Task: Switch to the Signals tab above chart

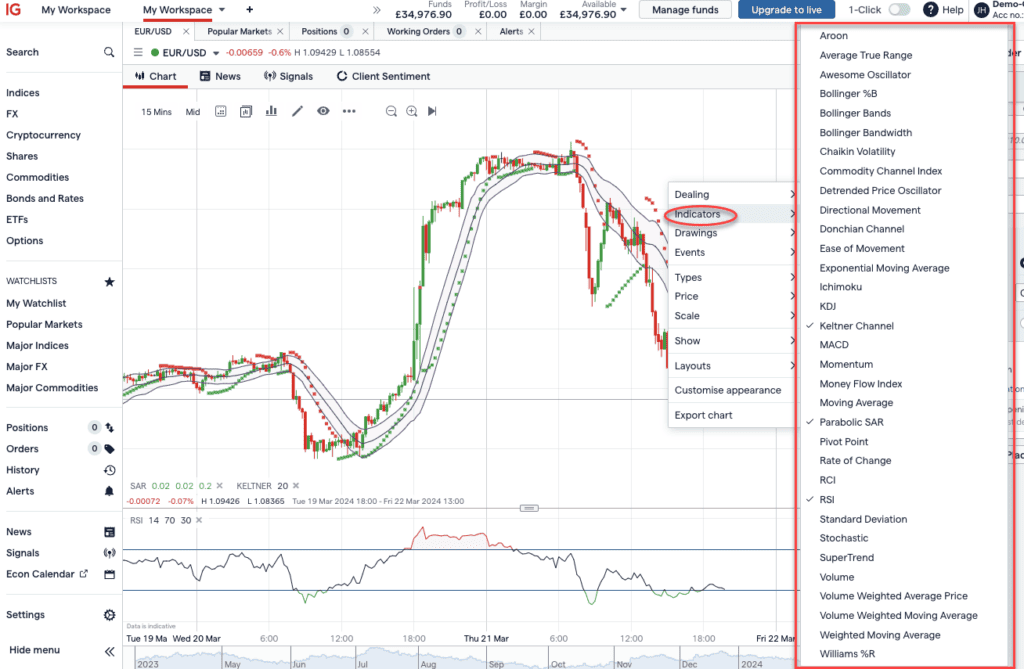Action: (288, 76)
